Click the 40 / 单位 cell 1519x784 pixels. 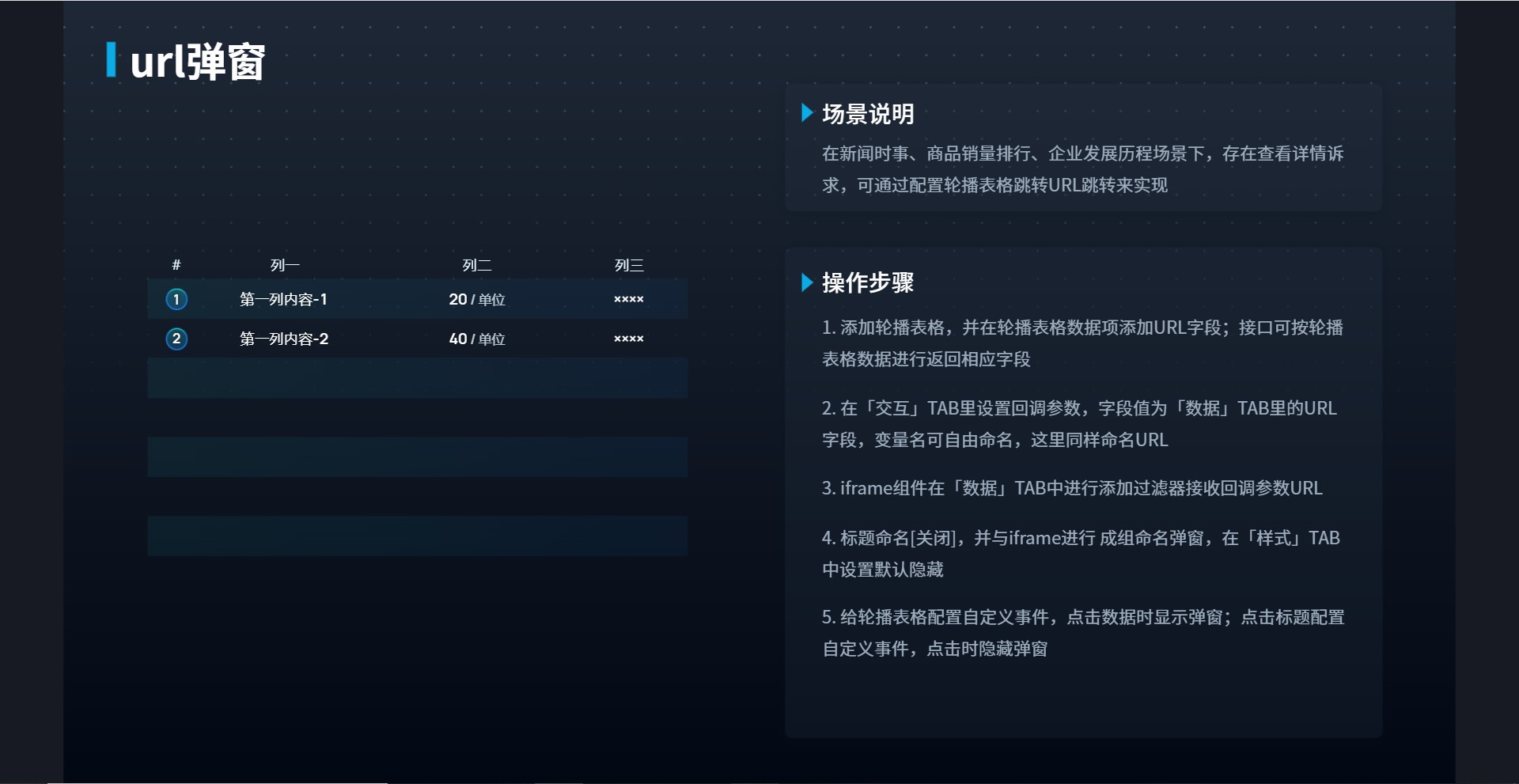477,339
